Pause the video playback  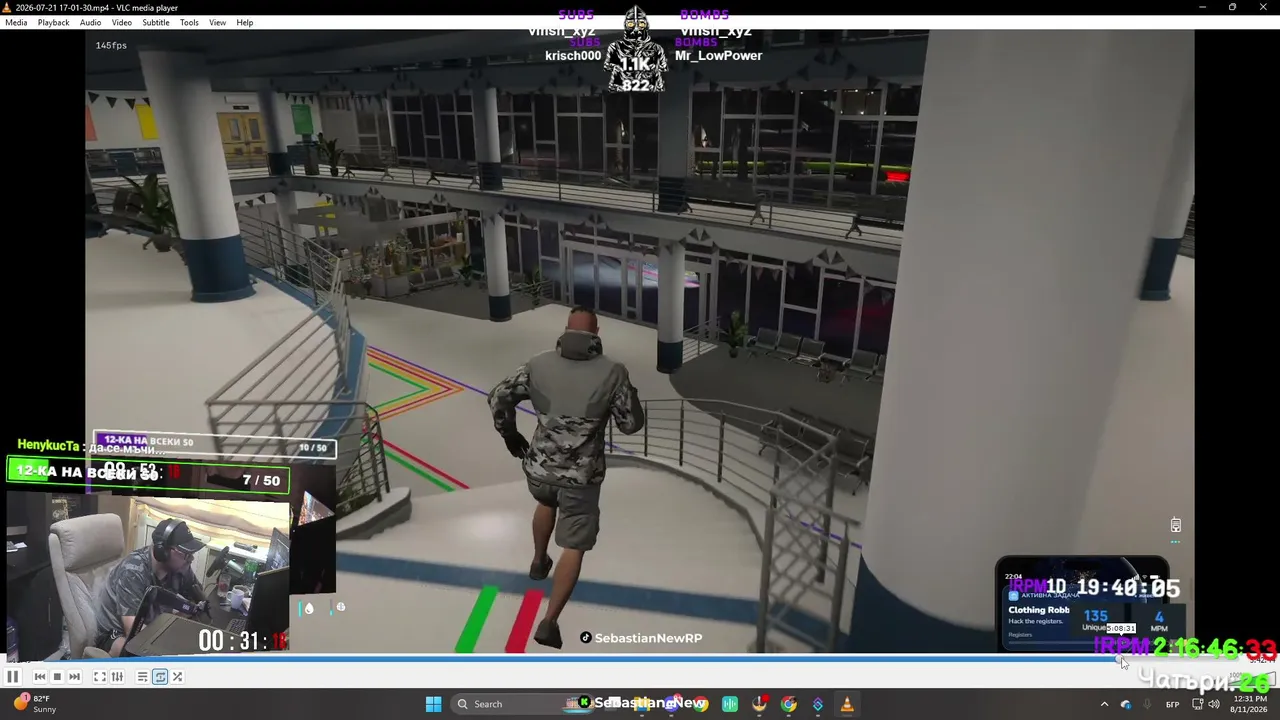coord(12,677)
